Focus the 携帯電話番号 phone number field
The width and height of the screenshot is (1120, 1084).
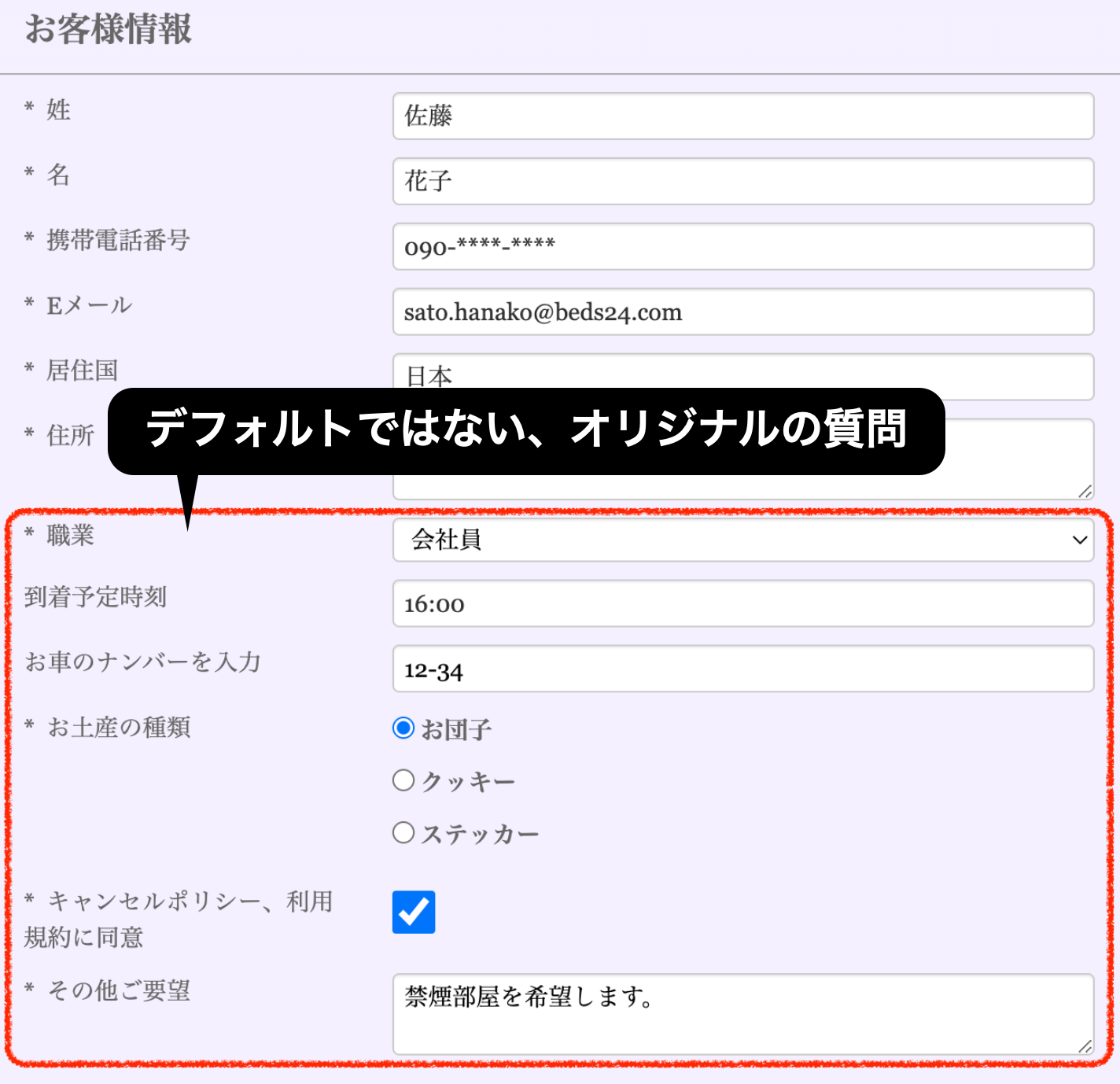[742, 247]
